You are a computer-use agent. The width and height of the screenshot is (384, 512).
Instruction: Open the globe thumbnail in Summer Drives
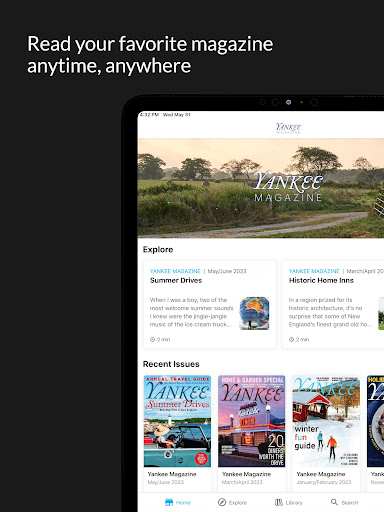[254, 313]
